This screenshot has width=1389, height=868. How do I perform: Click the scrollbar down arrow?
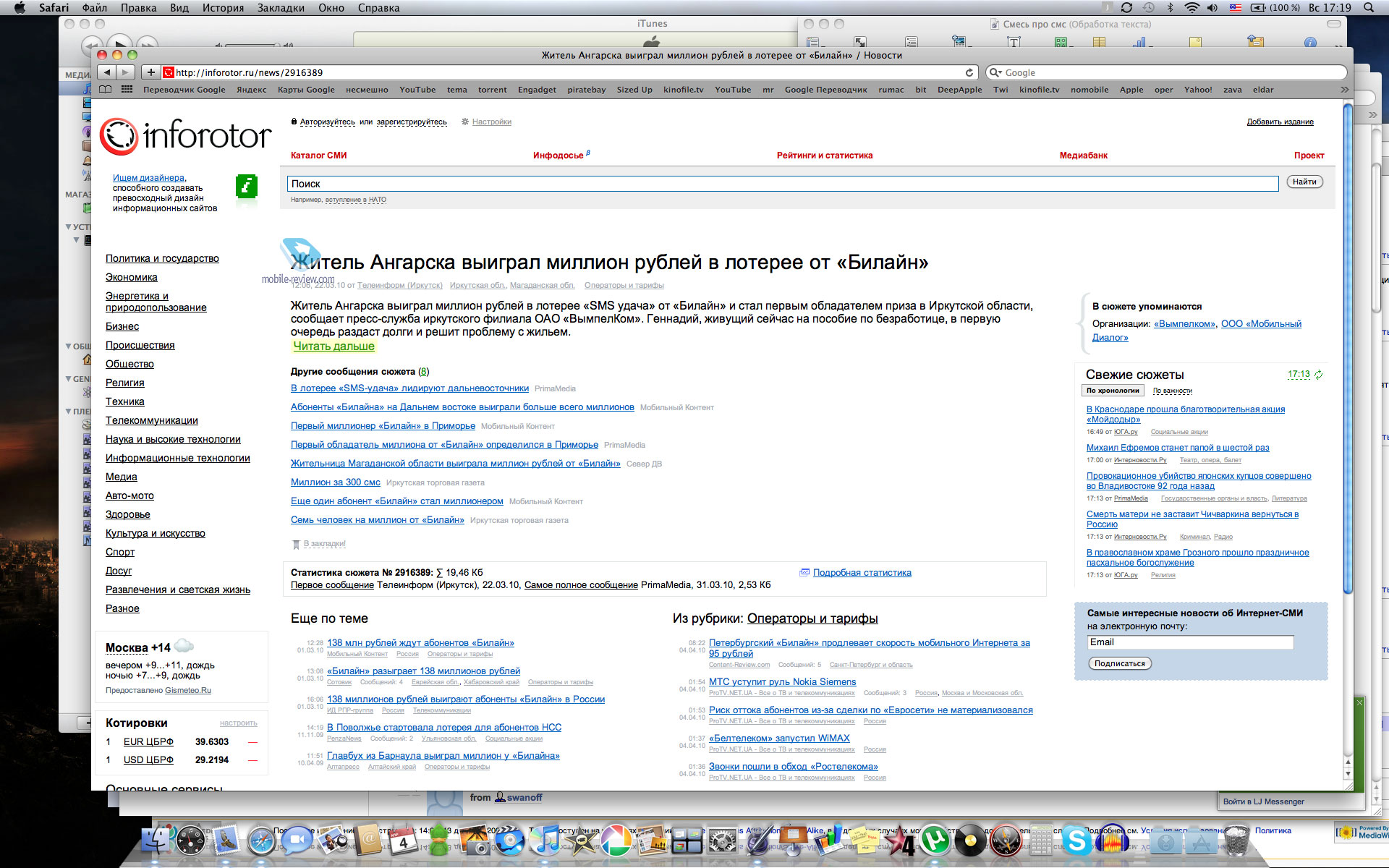point(1348,774)
